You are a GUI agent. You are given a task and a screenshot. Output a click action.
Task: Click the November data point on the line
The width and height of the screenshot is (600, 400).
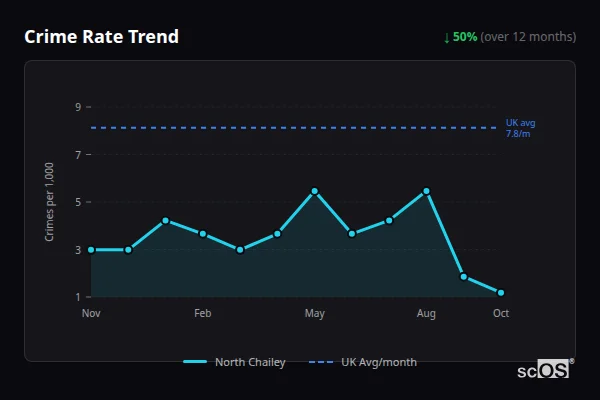pos(91,250)
